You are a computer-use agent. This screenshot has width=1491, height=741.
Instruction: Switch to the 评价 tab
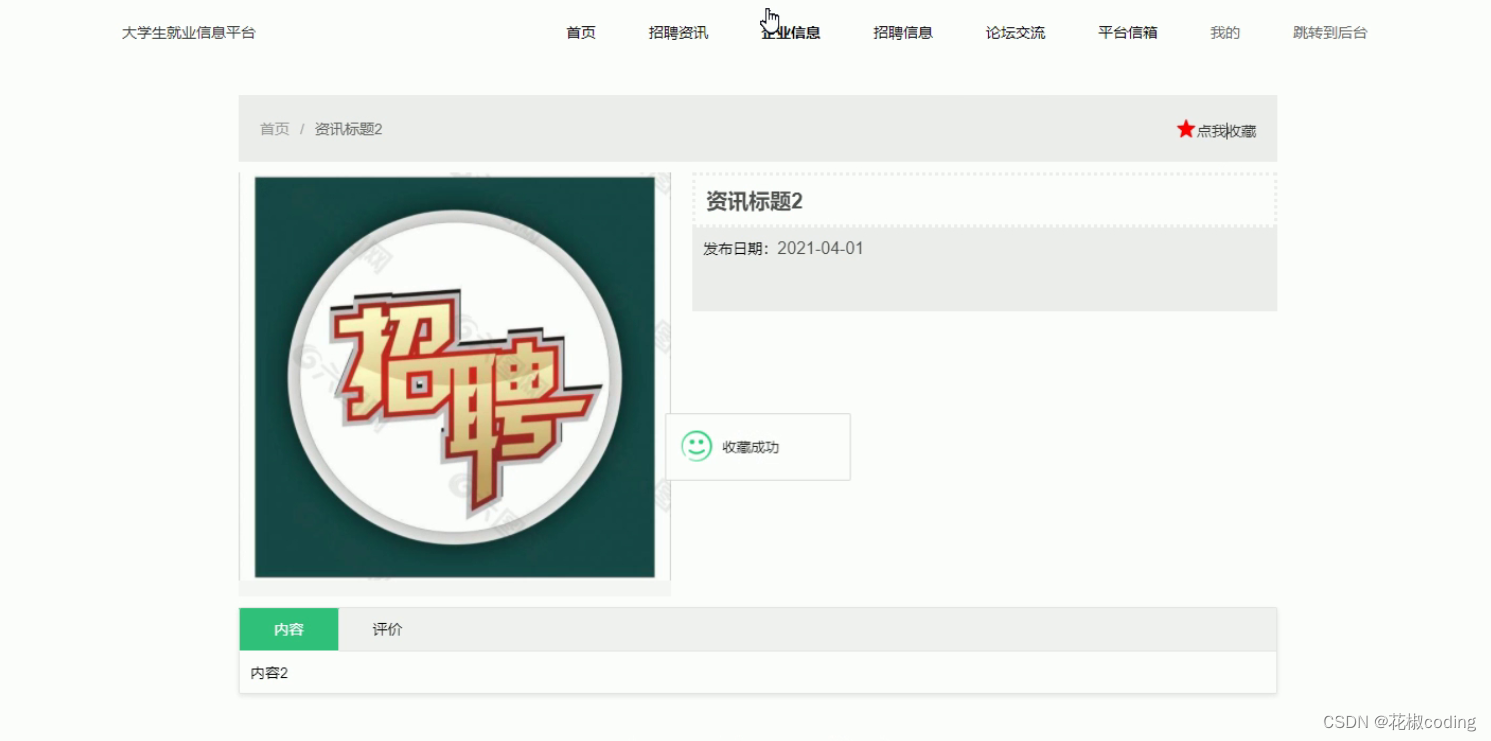387,629
